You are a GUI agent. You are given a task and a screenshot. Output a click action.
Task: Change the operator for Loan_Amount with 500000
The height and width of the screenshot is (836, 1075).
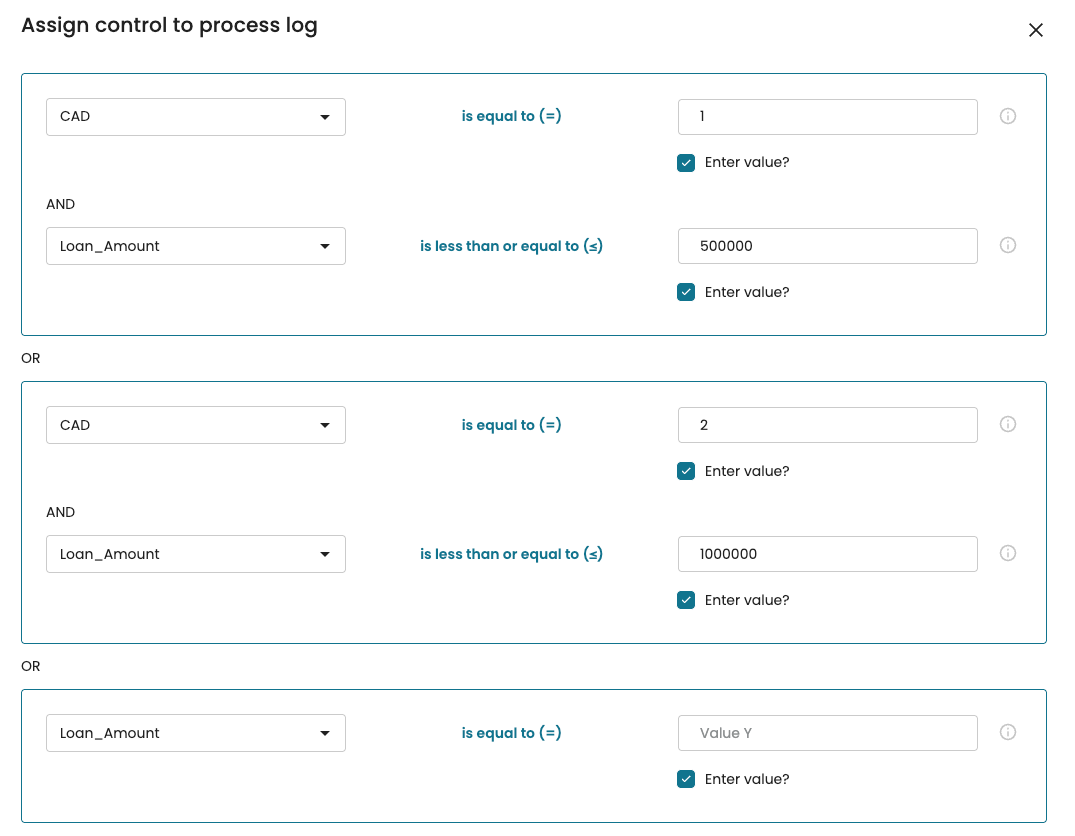point(511,246)
